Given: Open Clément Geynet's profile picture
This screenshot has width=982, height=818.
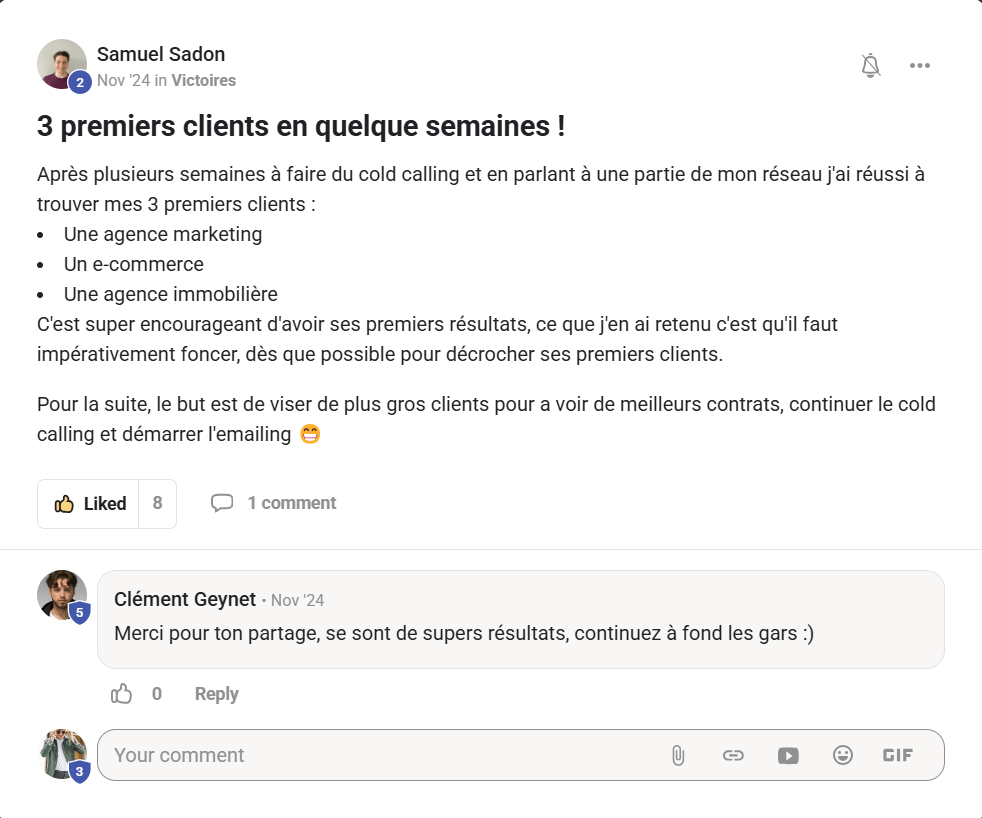Looking at the screenshot, I should [x=62, y=595].
